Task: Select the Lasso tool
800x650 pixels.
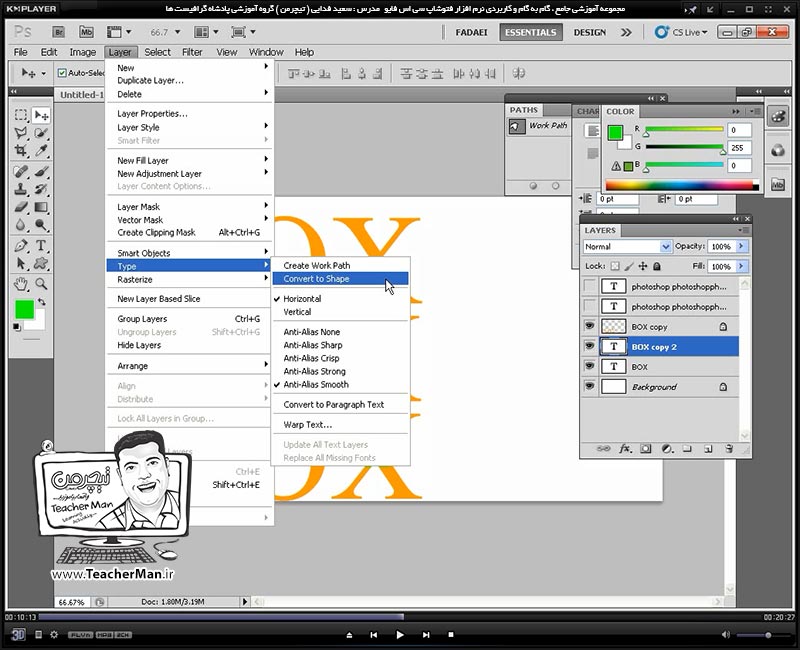Action: click(x=20, y=133)
